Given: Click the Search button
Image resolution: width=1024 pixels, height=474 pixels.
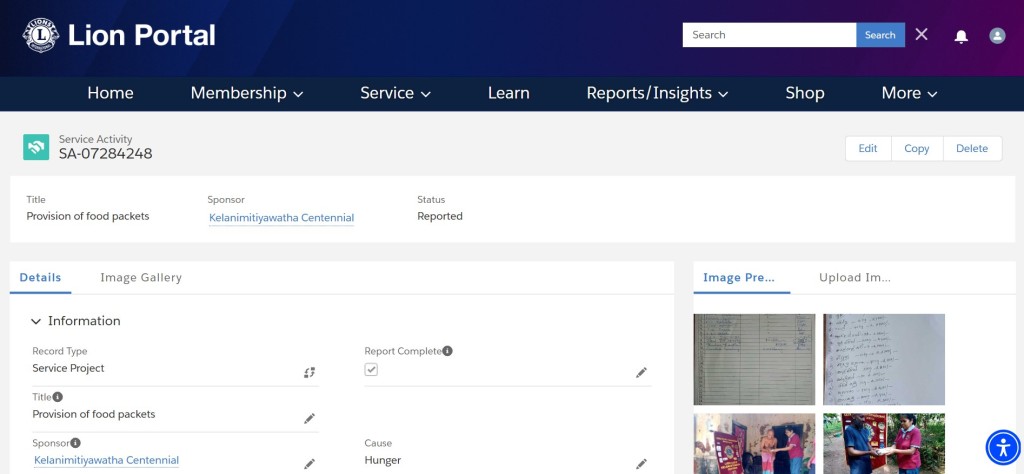Looking at the screenshot, I should click(x=880, y=35).
